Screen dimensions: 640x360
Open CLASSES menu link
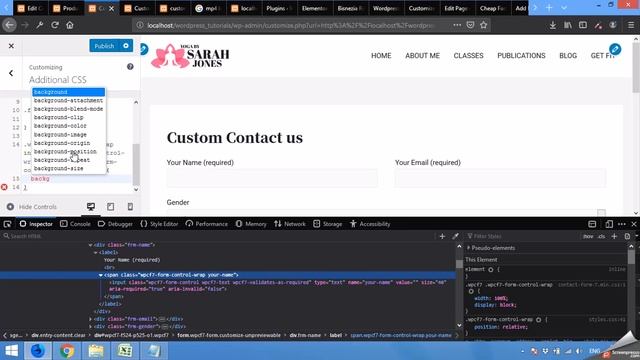[468, 56]
